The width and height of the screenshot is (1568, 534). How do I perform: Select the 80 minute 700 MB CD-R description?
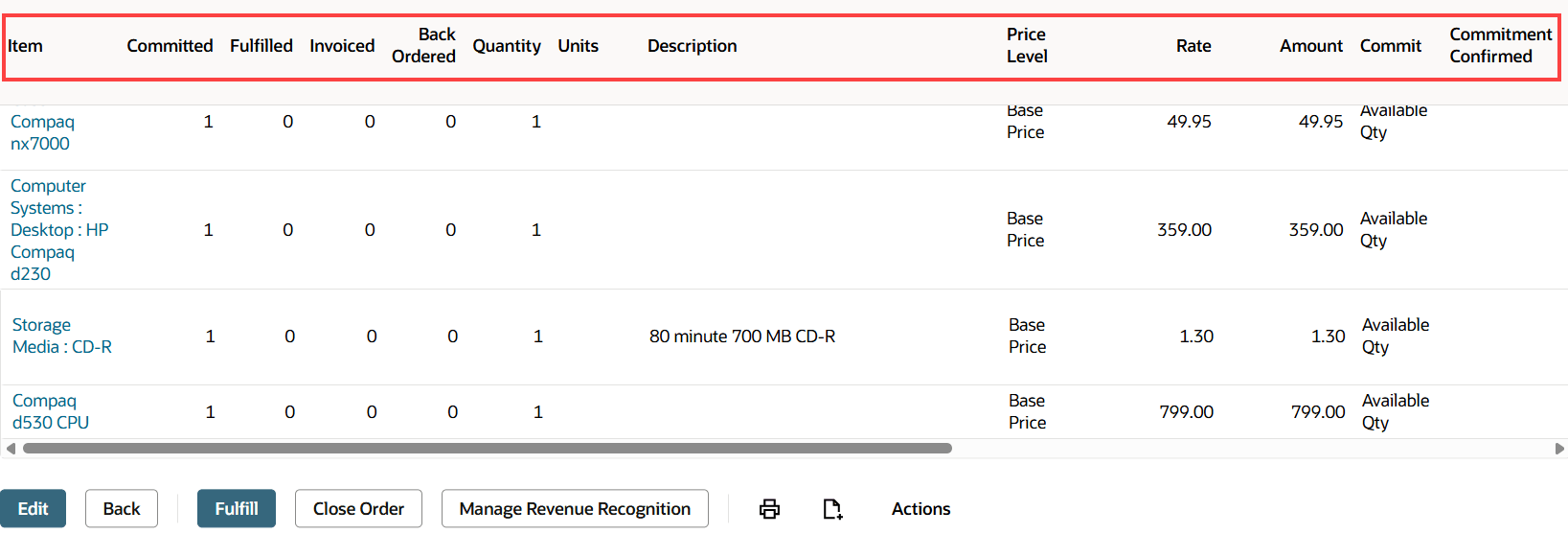click(742, 337)
